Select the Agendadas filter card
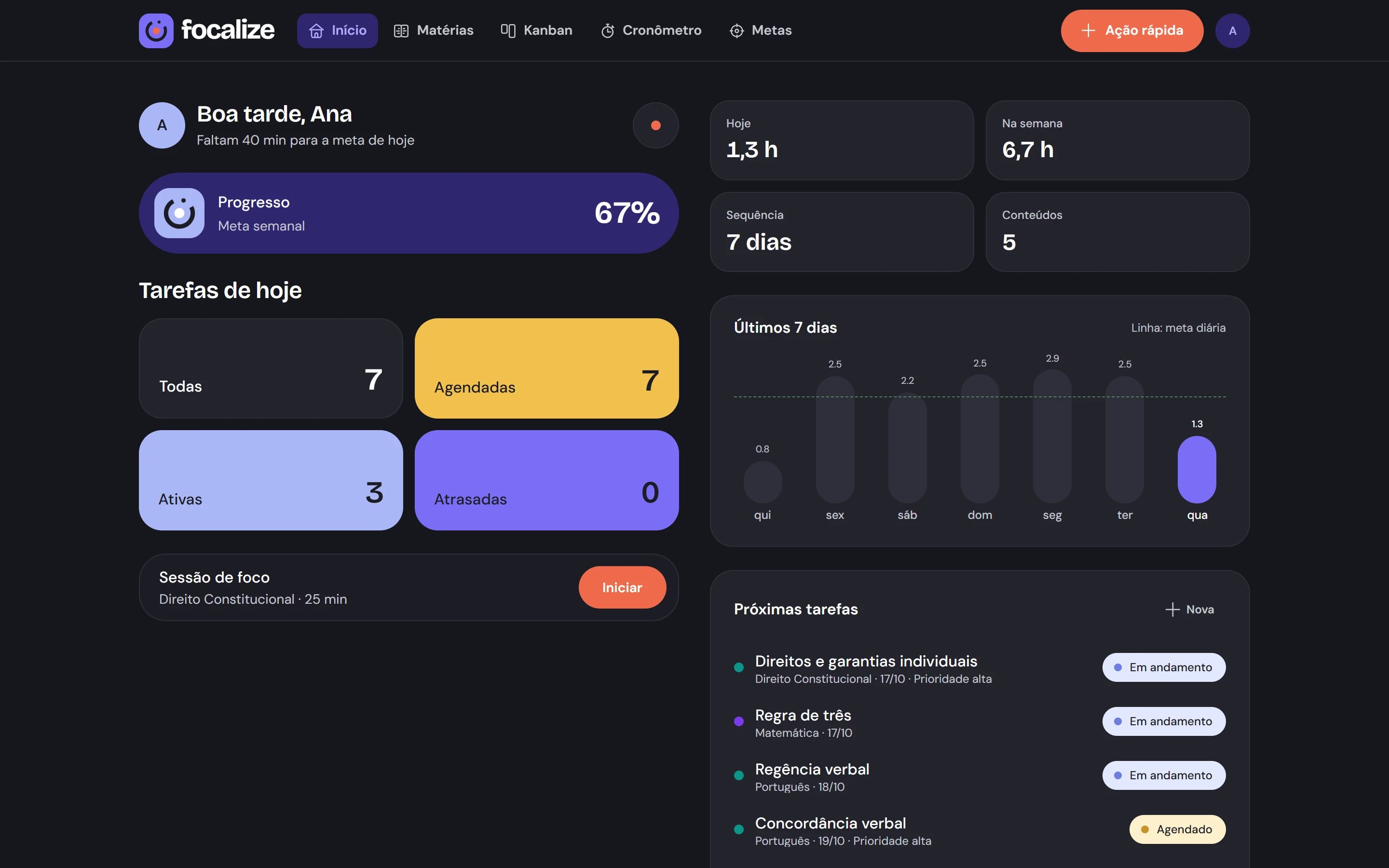 (546, 368)
